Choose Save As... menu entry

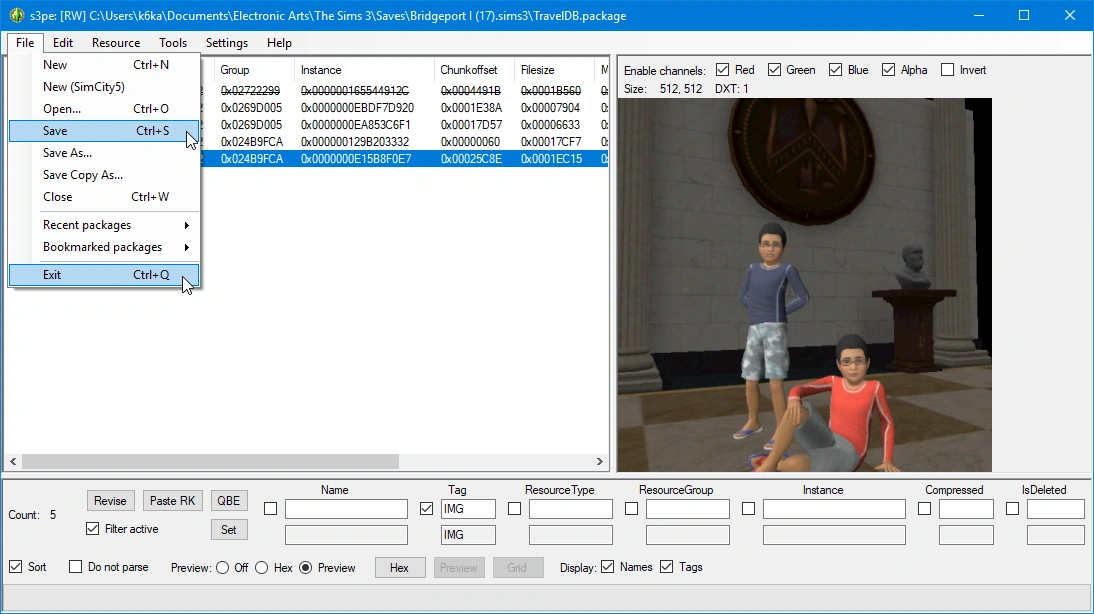coord(104,153)
